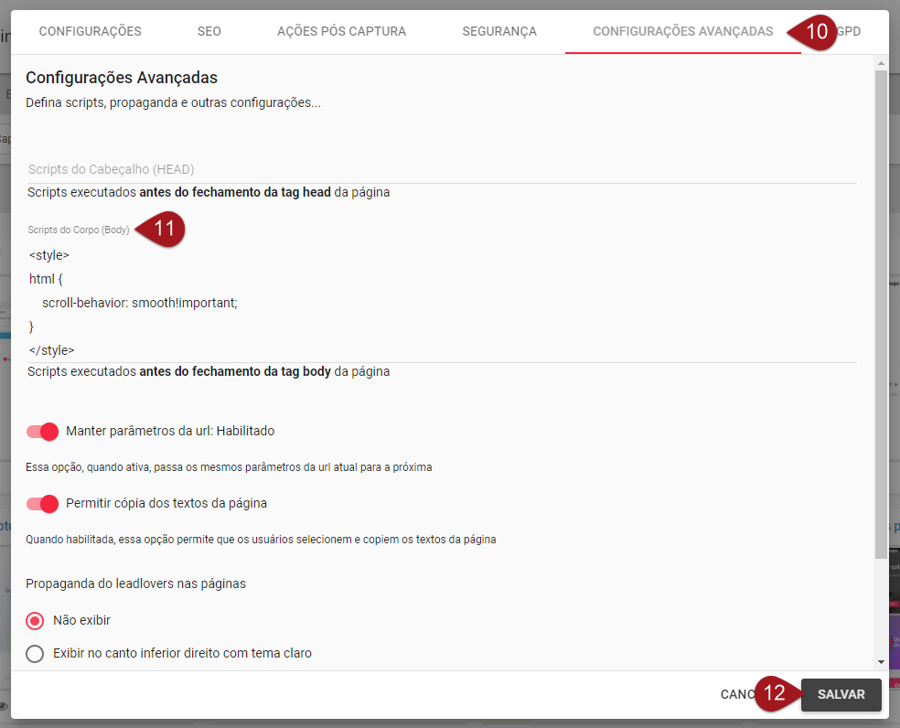Switch to the Configurações tab
Viewport: 900px width, 728px height.
pyautogui.click(x=90, y=32)
